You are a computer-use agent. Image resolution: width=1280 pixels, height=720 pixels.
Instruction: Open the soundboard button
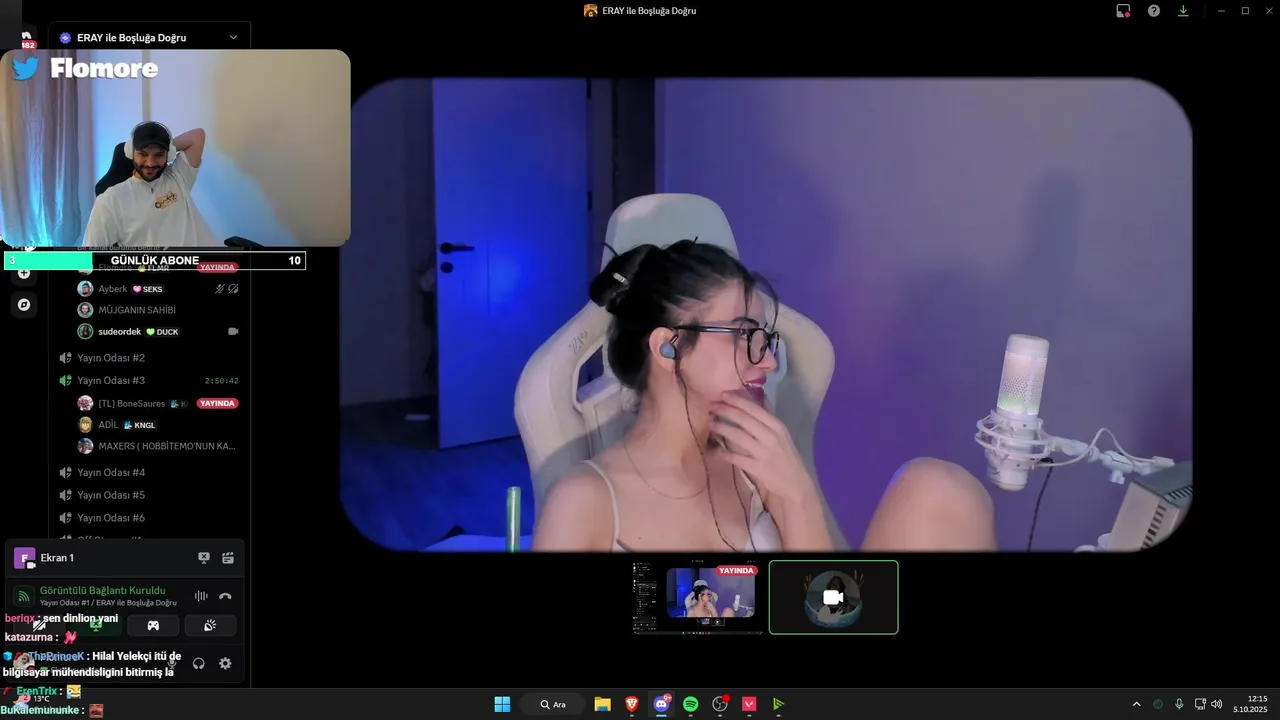pos(210,626)
